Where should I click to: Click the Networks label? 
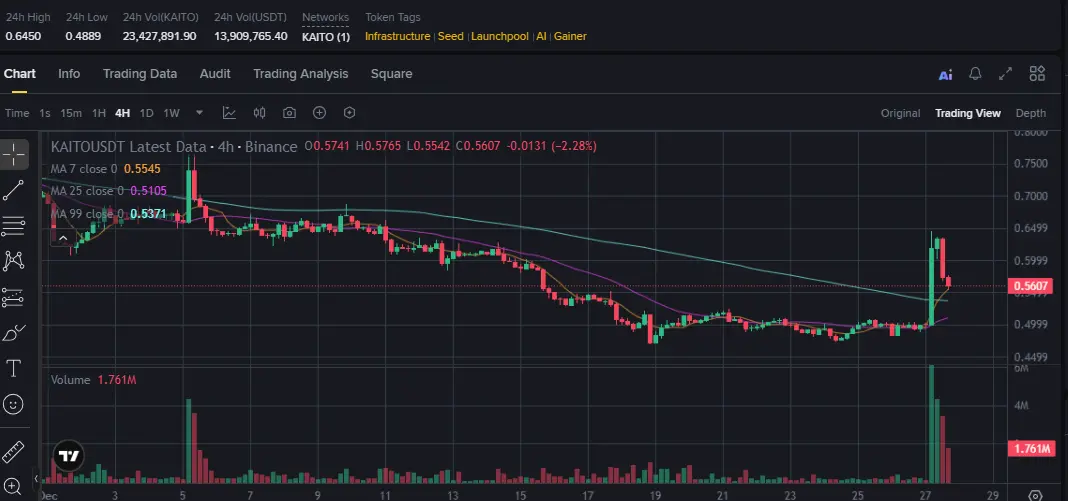pos(326,17)
